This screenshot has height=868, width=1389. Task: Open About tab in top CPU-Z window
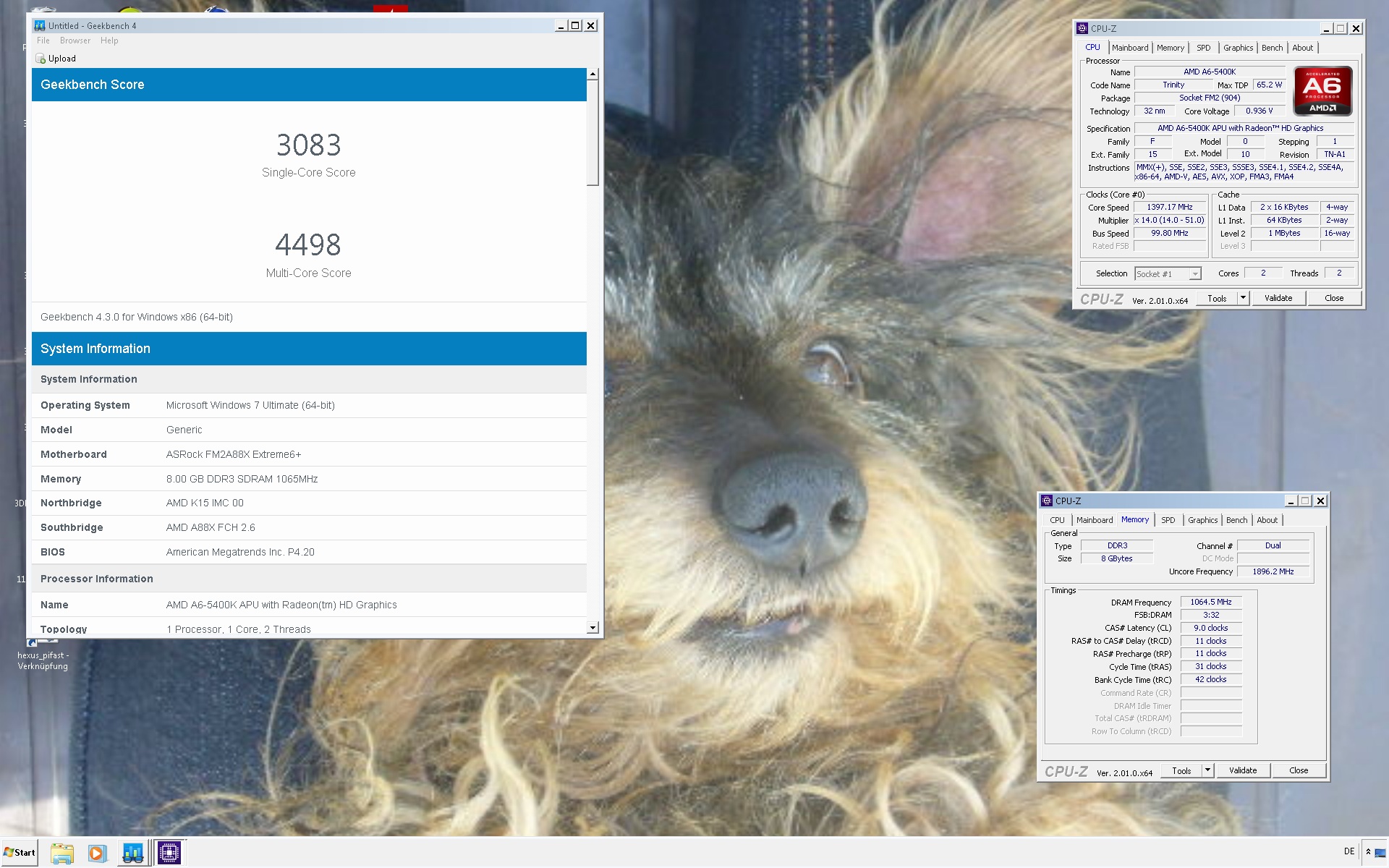(1302, 48)
